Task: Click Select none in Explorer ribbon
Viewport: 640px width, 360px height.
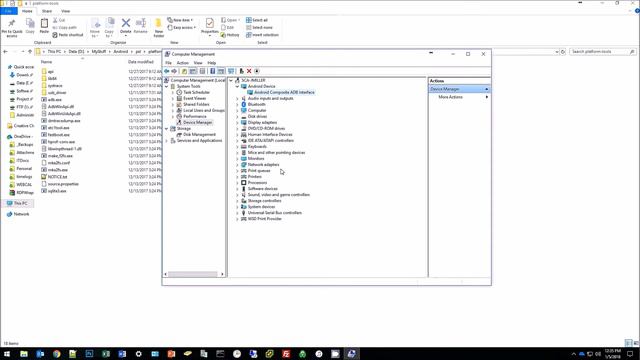Action: point(259,27)
